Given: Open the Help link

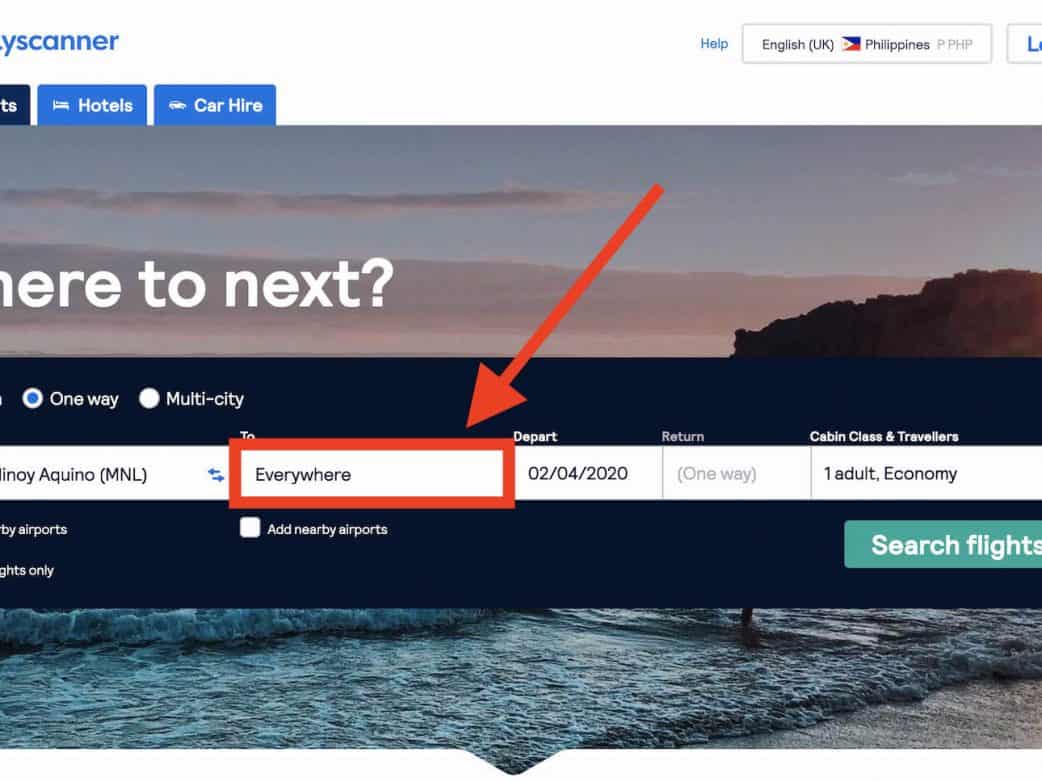Looking at the screenshot, I should tap(714, 44).
